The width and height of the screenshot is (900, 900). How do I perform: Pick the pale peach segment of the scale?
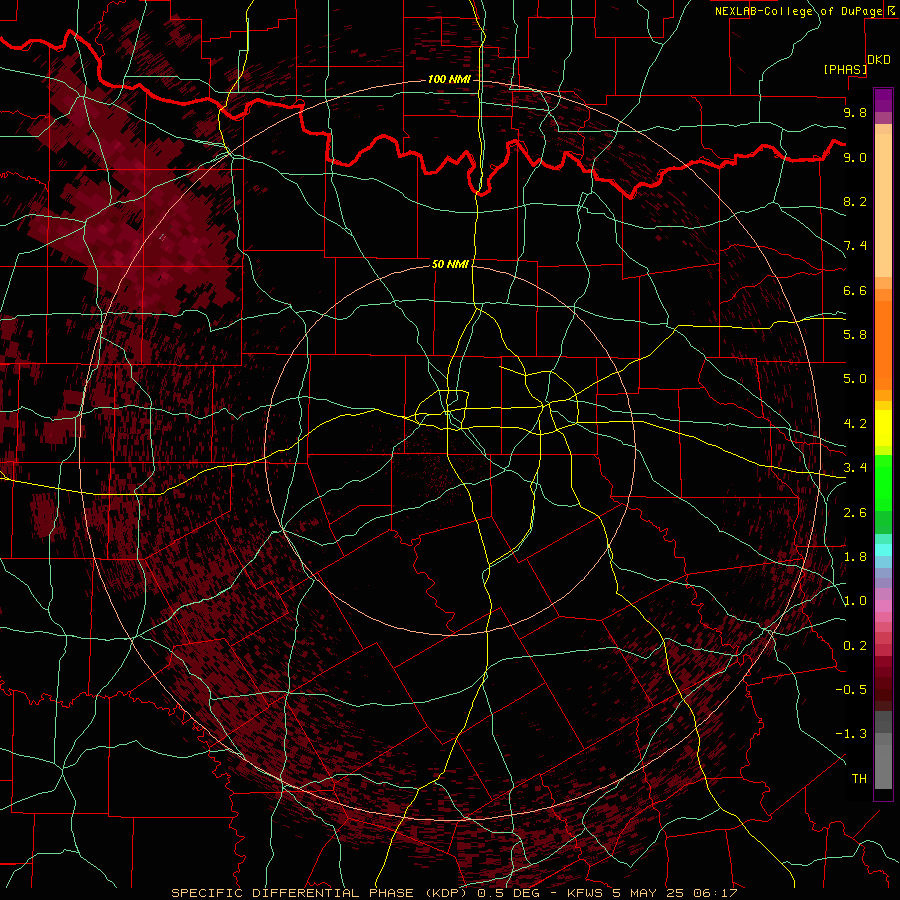883,205
